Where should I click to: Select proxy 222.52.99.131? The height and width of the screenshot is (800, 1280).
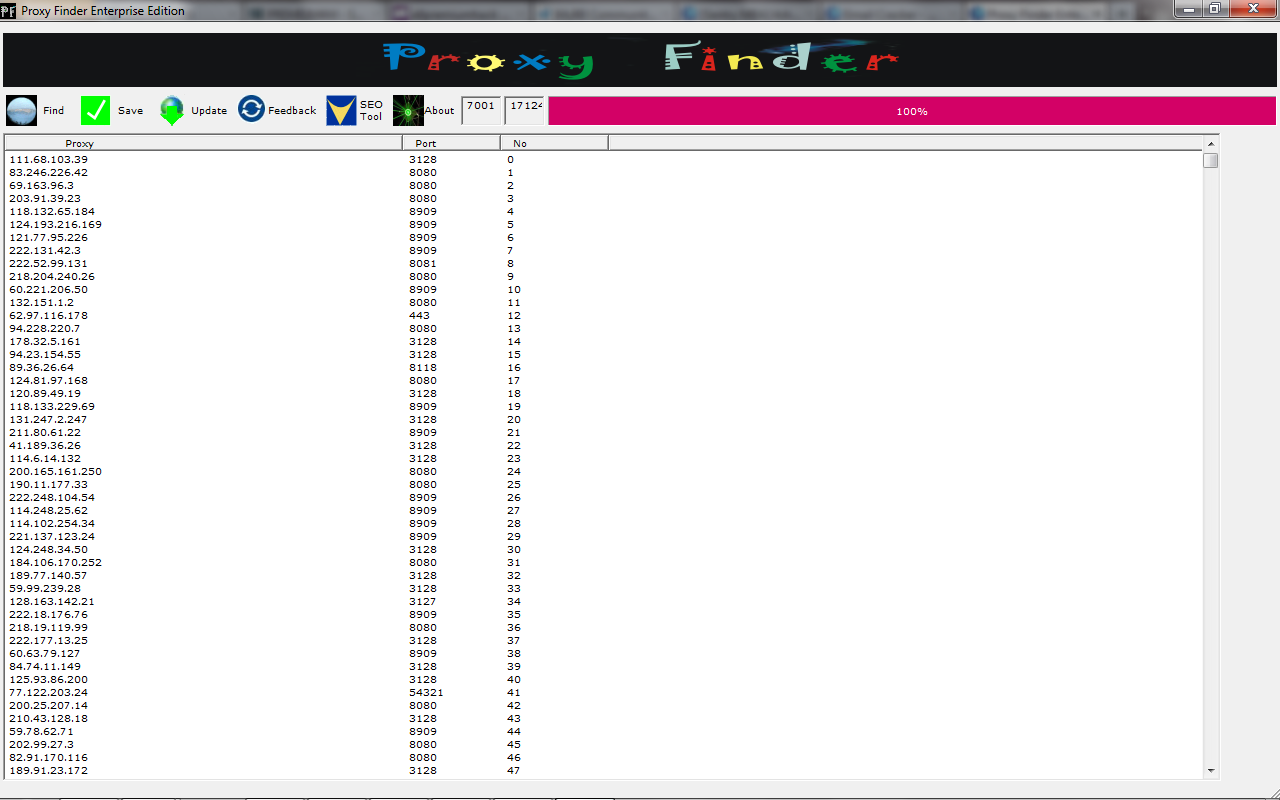(x=49, y=263)
